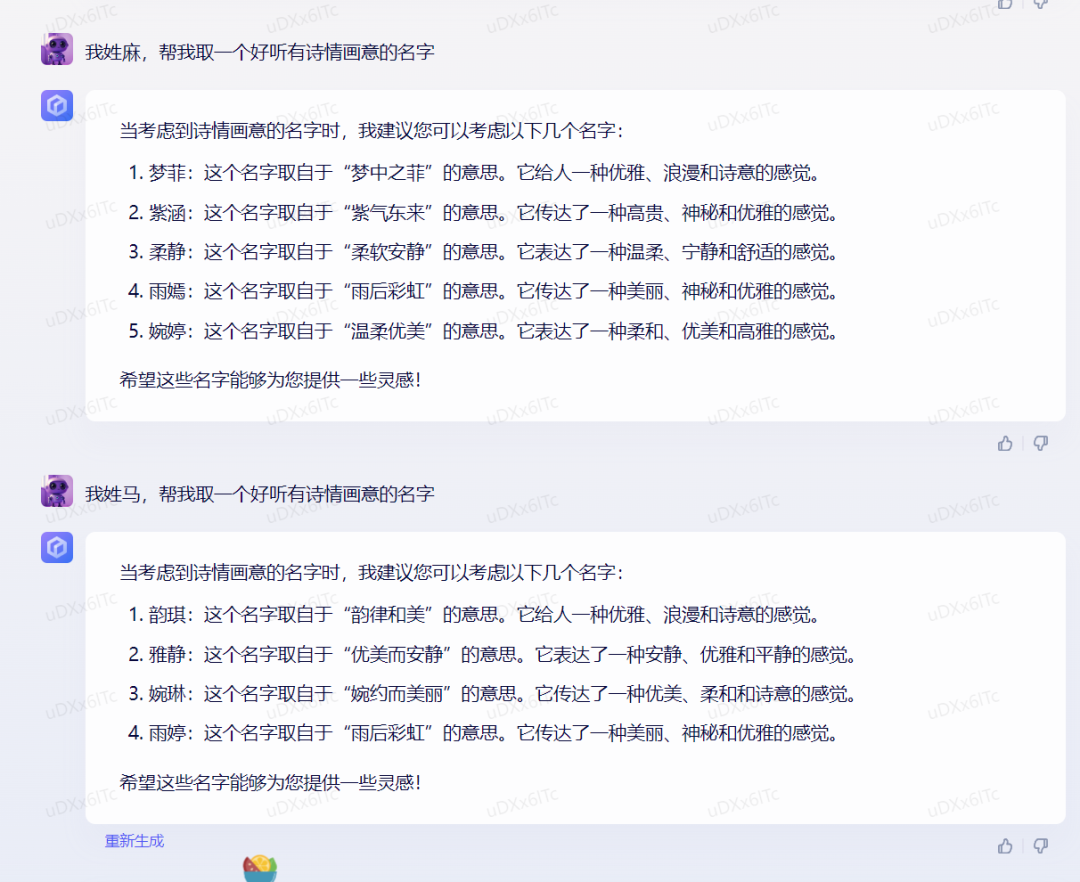The height and width of the screenshot is (882, 1080).
Task: Click the user message starting with 我姓马
Action: pyautogui.click(x=259, y=494)
